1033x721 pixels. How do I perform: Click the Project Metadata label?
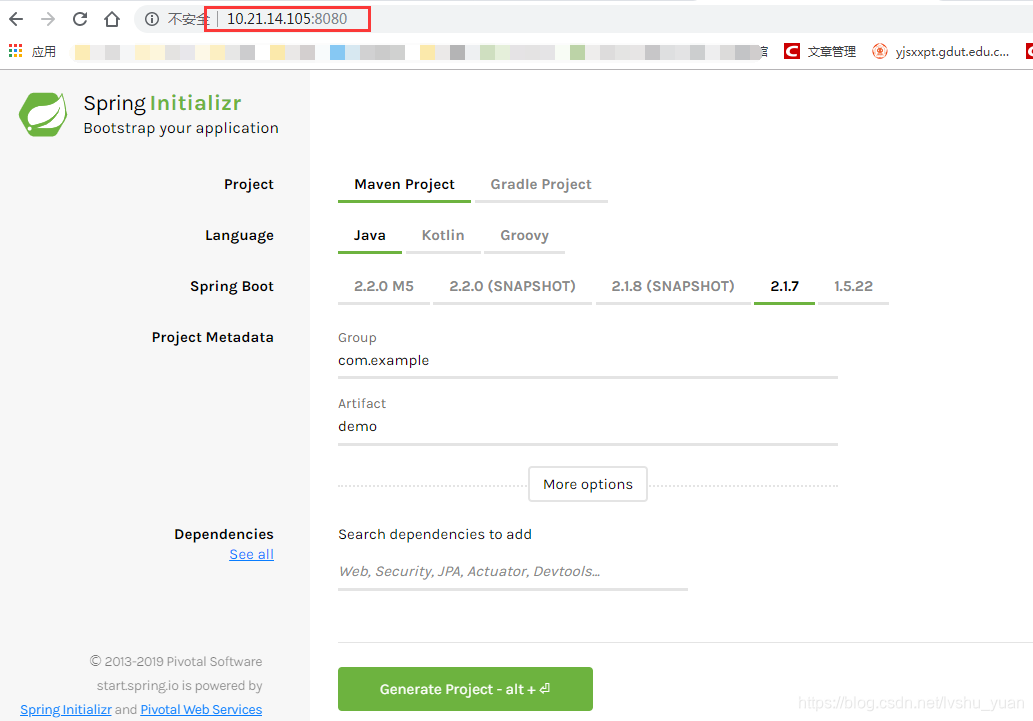(x=212, y=337)
